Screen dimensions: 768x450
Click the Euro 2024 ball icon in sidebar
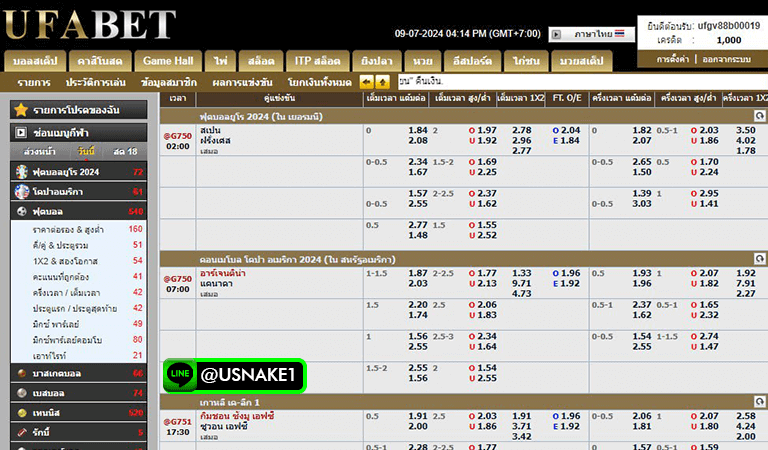pyautogui.click(x=22, y=172)
